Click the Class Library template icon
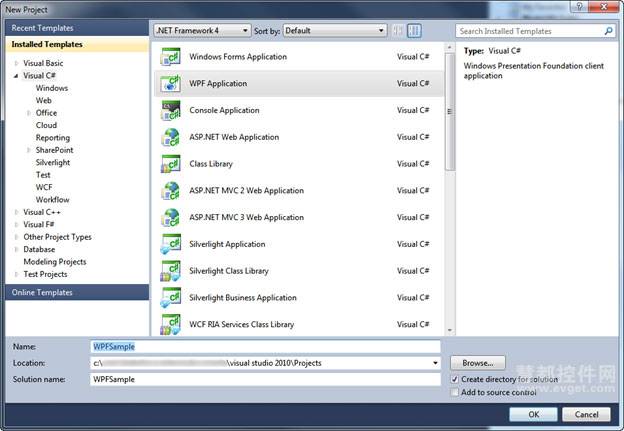This screenshot has width=624, height=431. click(x=171, y=164)
